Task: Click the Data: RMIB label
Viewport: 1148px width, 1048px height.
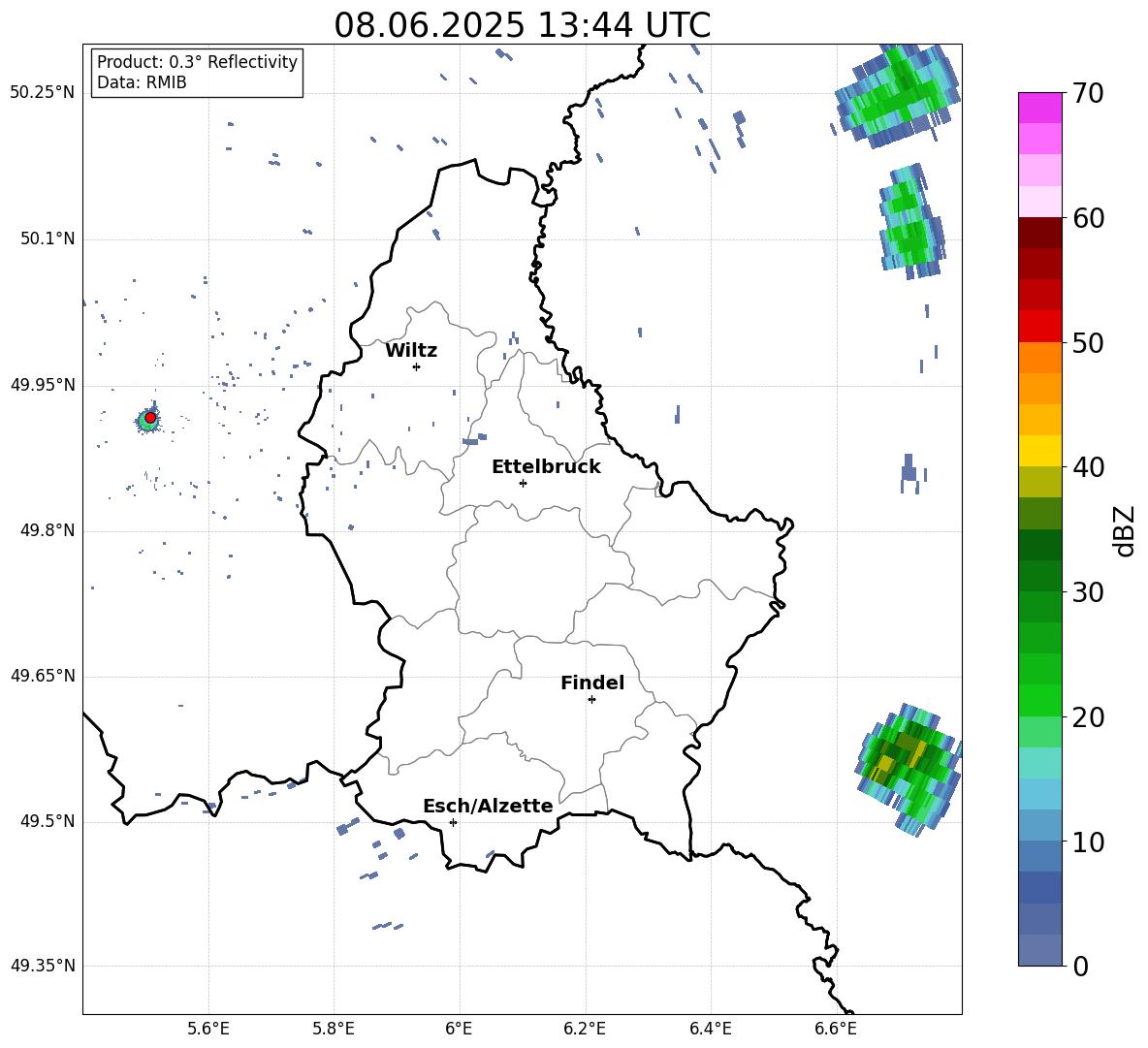Action: [142, 82]
